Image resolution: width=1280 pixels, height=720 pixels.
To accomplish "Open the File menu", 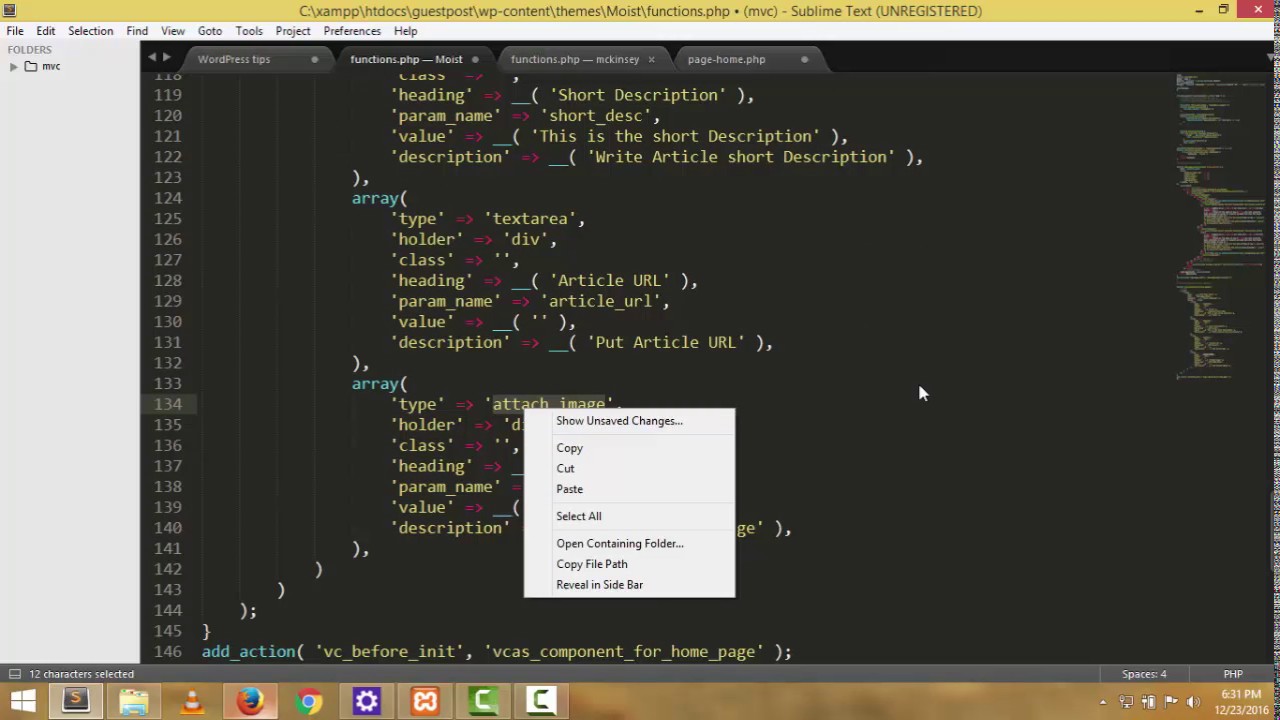I will point(15,31).
